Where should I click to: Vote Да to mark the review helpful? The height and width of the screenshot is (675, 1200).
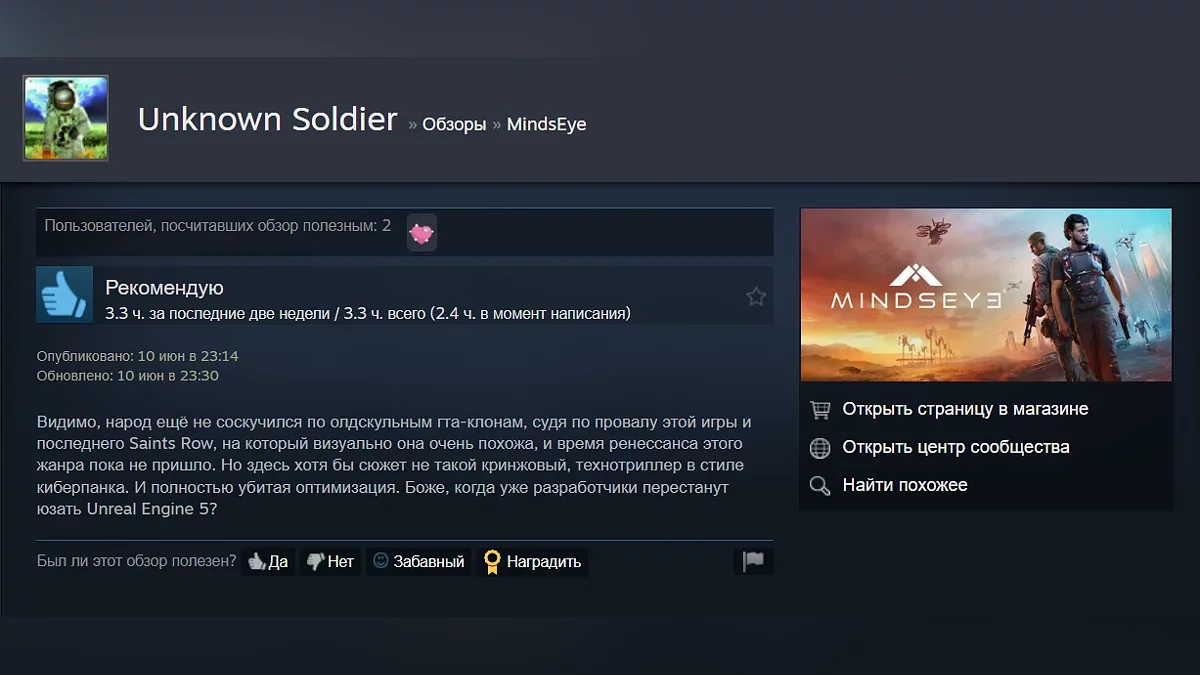268,561
